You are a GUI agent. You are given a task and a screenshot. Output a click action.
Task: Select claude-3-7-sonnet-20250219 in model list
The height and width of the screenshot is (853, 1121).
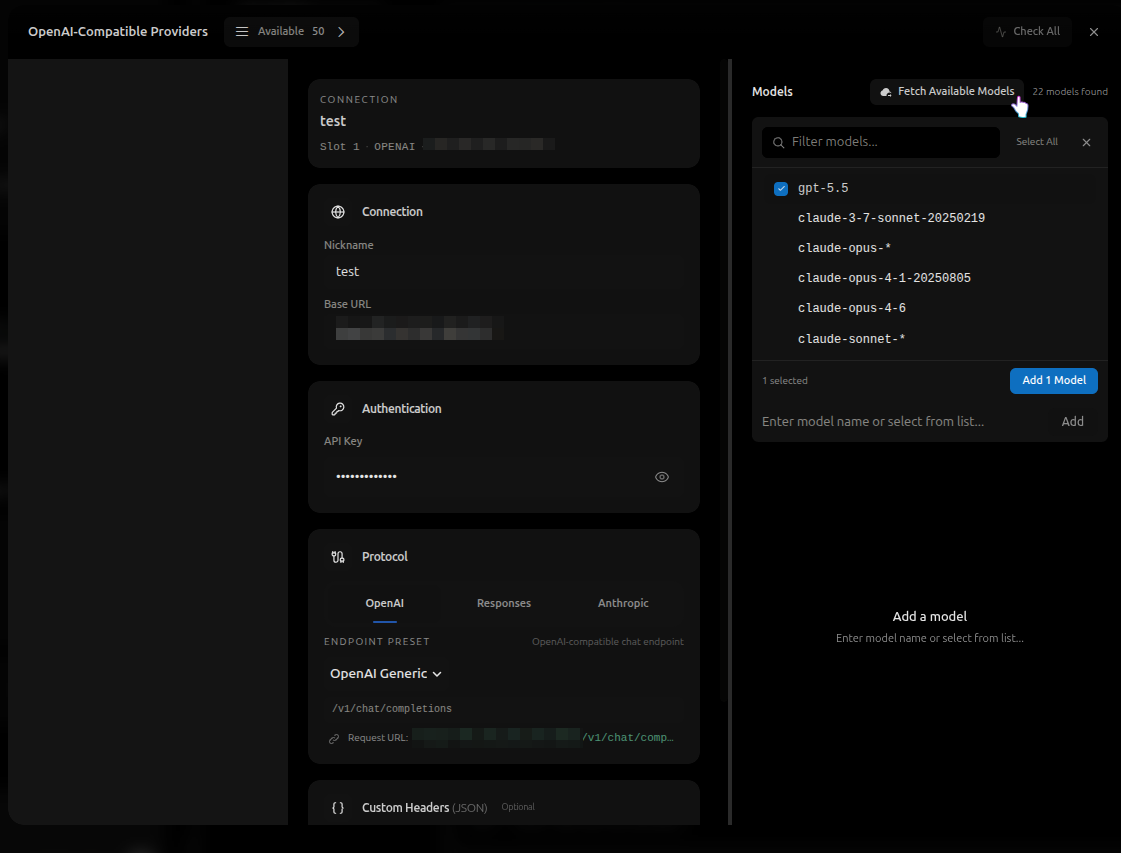pyautogui.click(x=929, y=218)
